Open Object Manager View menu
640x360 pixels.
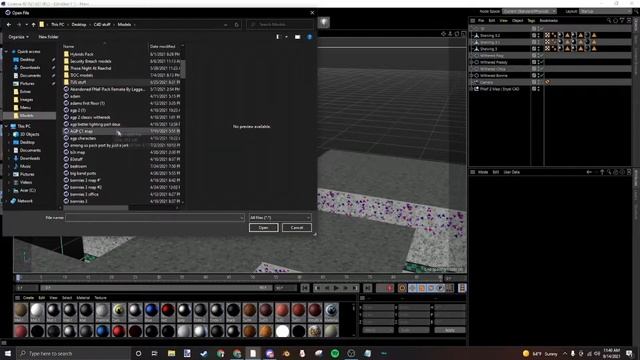503,20
